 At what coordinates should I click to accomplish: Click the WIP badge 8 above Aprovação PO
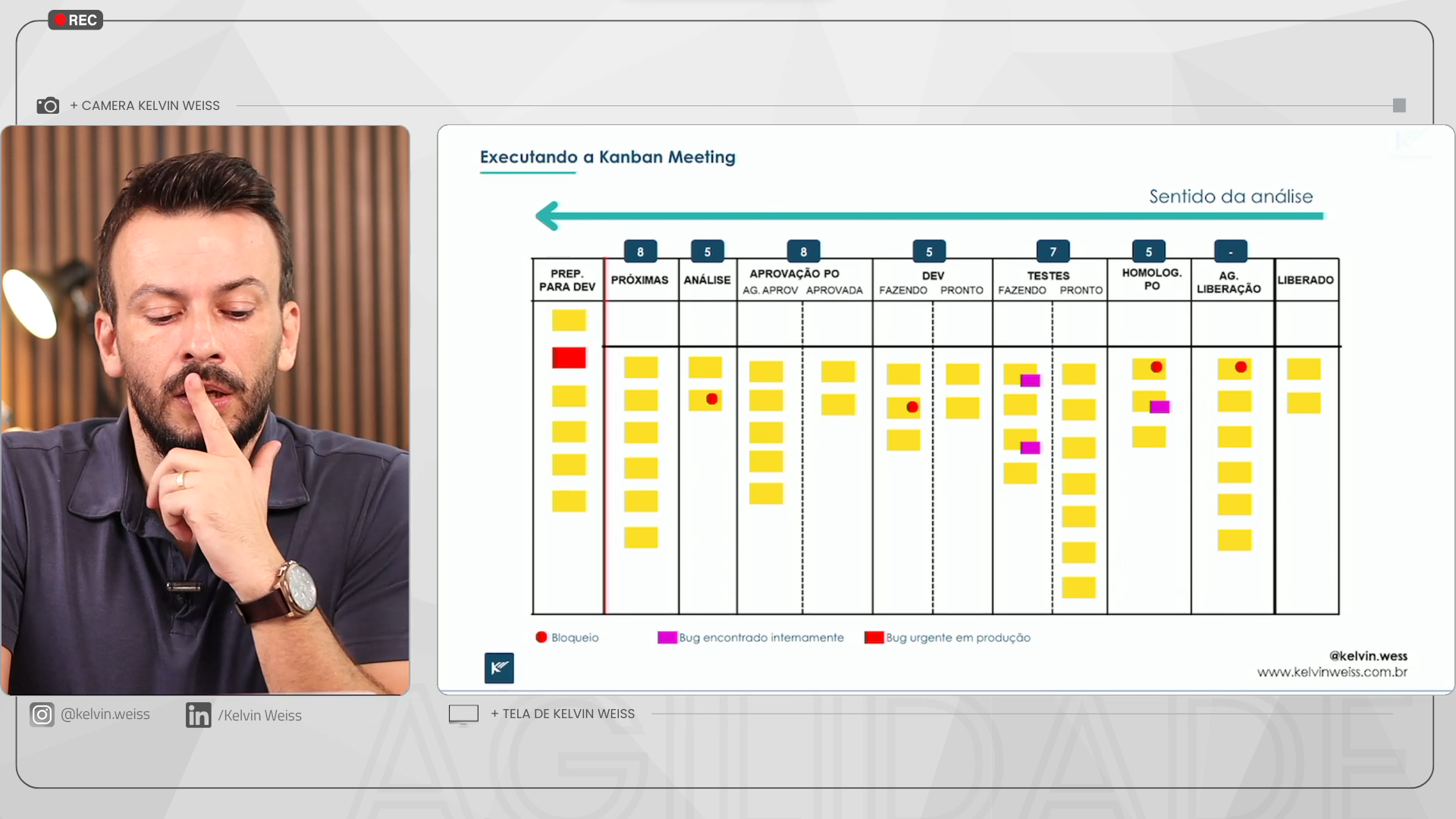pos(803,251)
